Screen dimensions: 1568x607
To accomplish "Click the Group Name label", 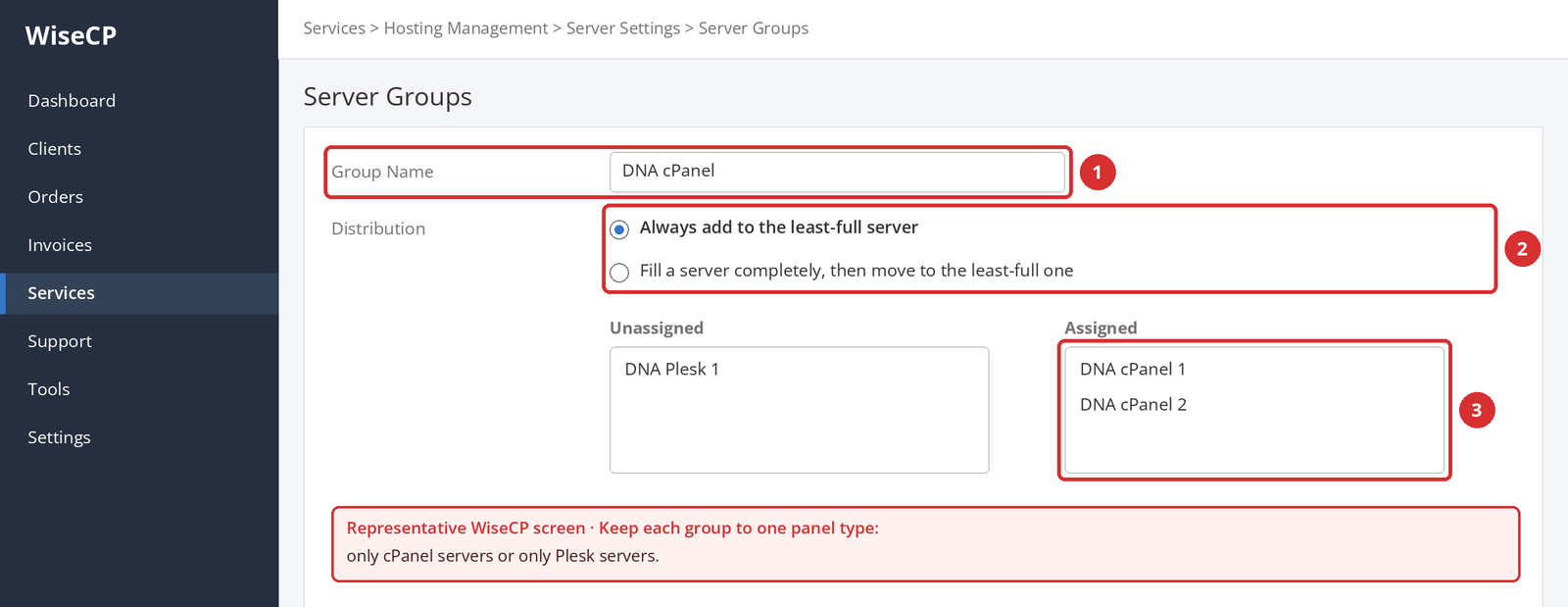I will click(x=382, y=172).
